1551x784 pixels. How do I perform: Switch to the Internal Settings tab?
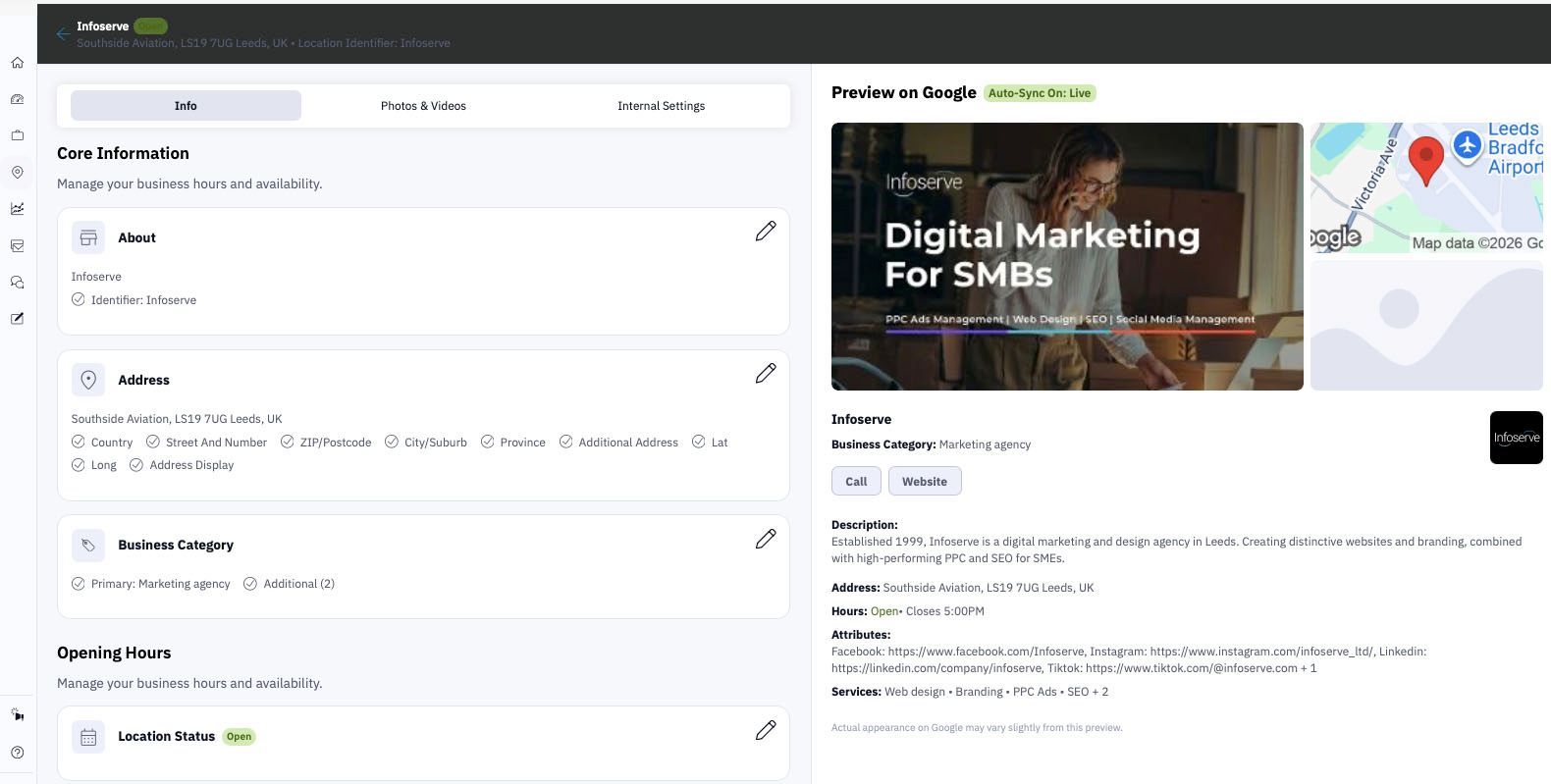pos(661,106)
